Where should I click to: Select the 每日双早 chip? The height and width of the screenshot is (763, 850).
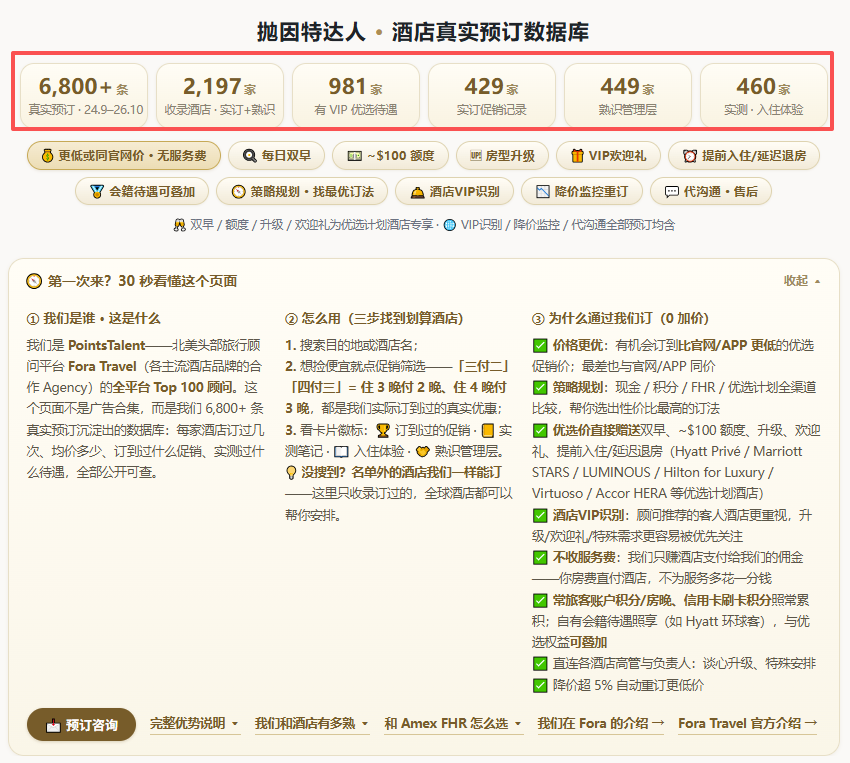(x=276, y=156)
